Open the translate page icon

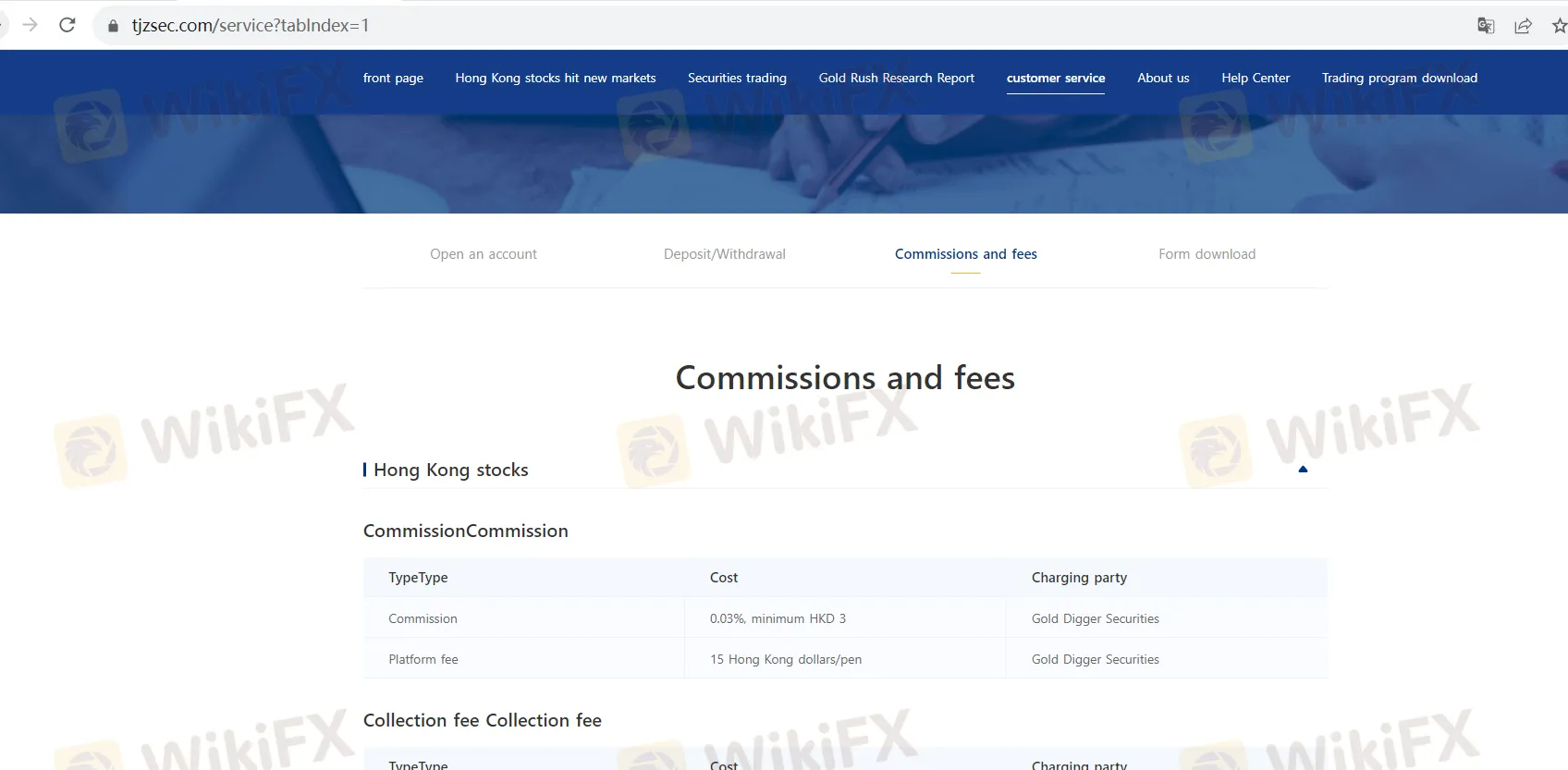1486,26
